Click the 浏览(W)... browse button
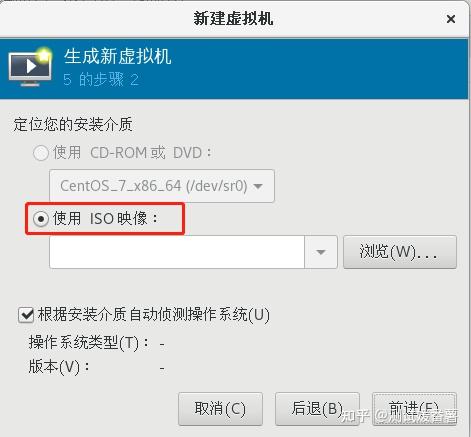Screen dimensions: 471x437 tap(400, 252)
